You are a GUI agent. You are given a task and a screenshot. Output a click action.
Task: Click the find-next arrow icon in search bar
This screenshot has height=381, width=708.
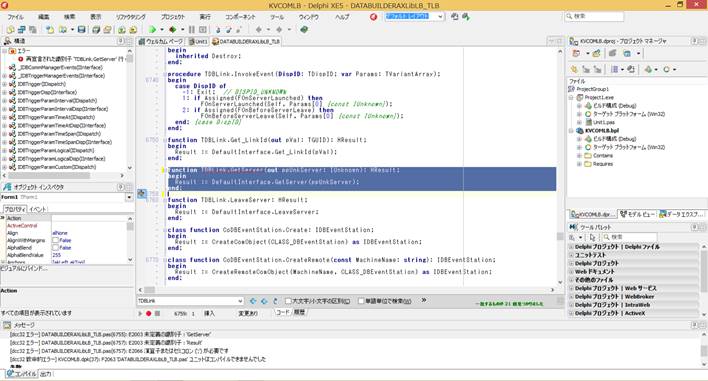coord(264,301)
